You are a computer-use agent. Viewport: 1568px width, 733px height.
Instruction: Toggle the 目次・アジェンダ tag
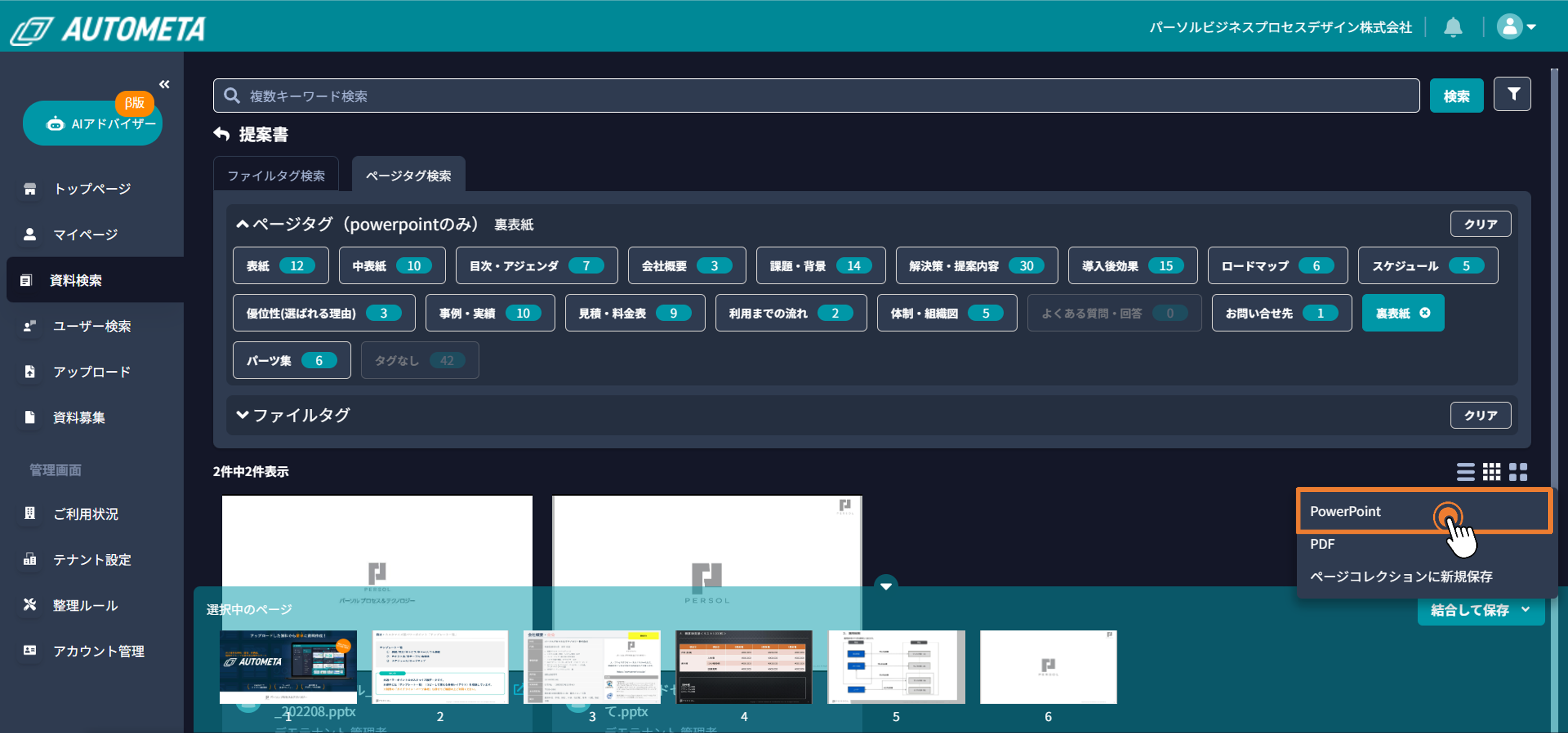click(536, 265)
